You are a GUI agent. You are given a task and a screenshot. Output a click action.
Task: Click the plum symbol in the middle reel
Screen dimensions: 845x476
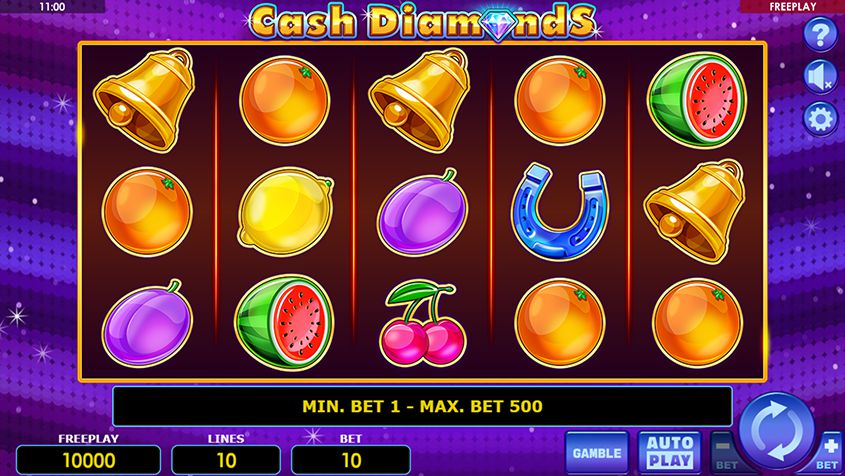click(422, 213)
